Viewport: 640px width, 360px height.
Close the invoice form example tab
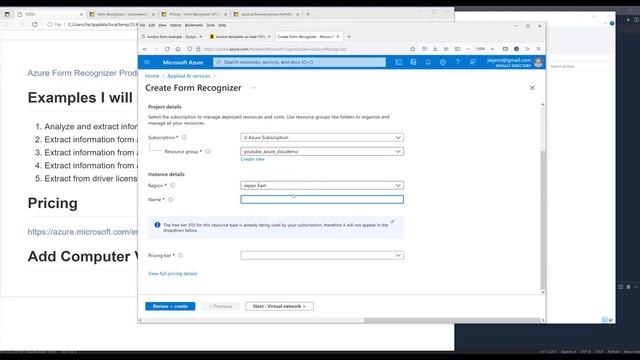[200, 37]
